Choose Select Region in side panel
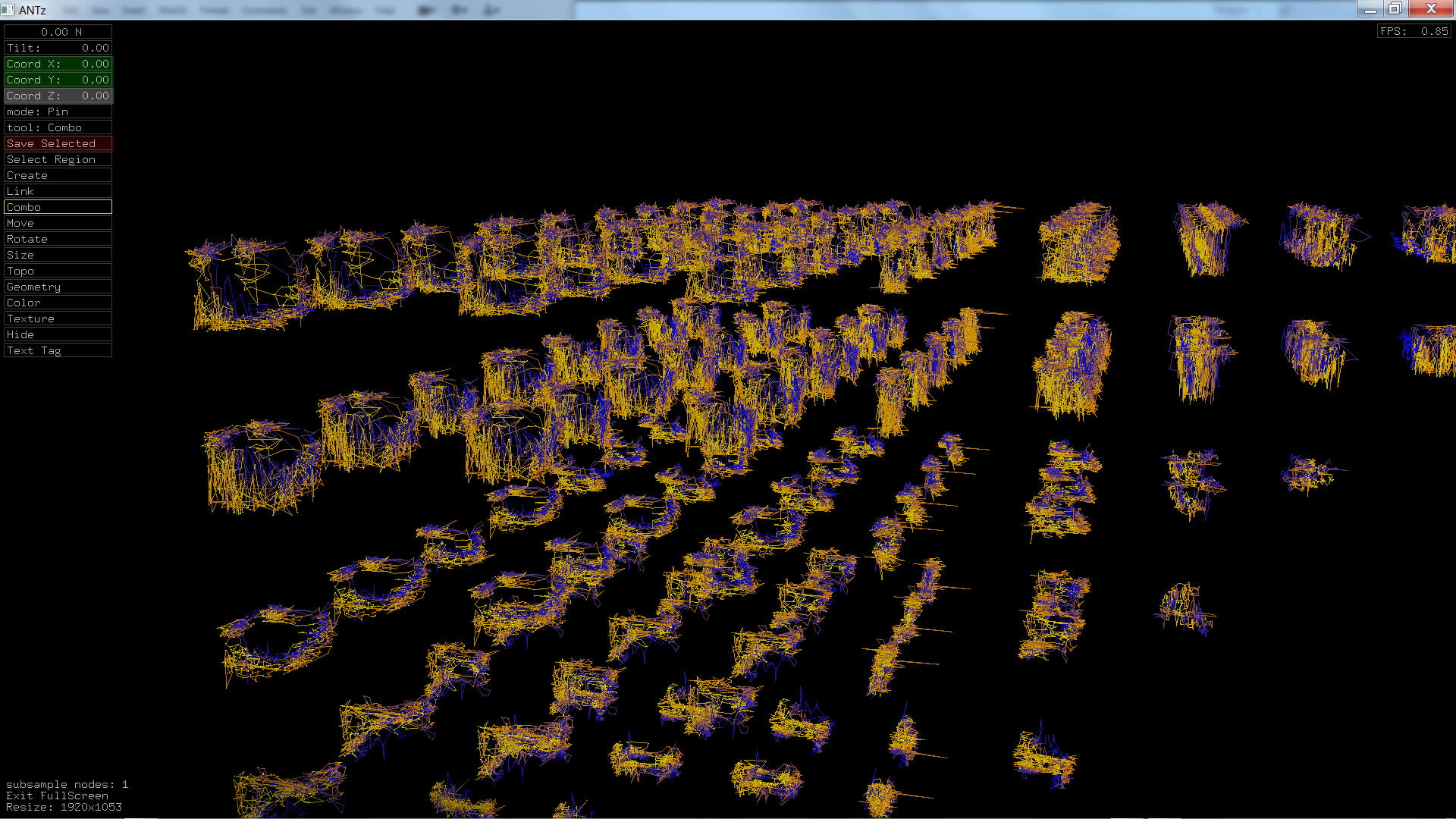 pyautogui.click(x=58, y=159)
